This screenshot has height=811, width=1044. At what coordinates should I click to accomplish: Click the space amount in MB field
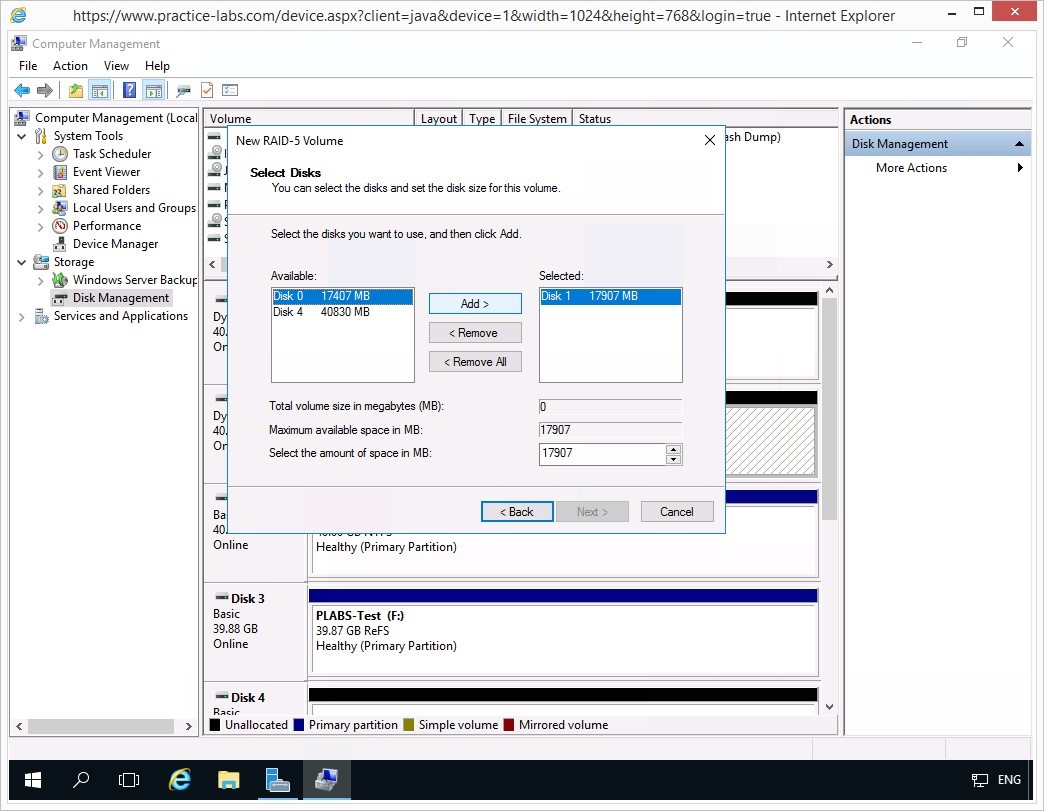(601, 454)
